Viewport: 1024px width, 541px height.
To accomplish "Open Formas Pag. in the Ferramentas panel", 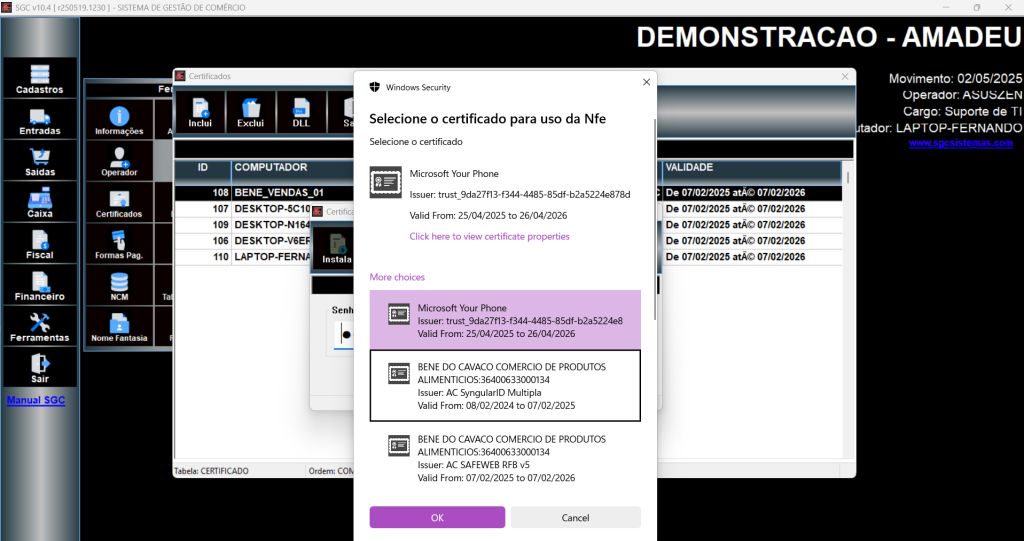I will 119,244.
